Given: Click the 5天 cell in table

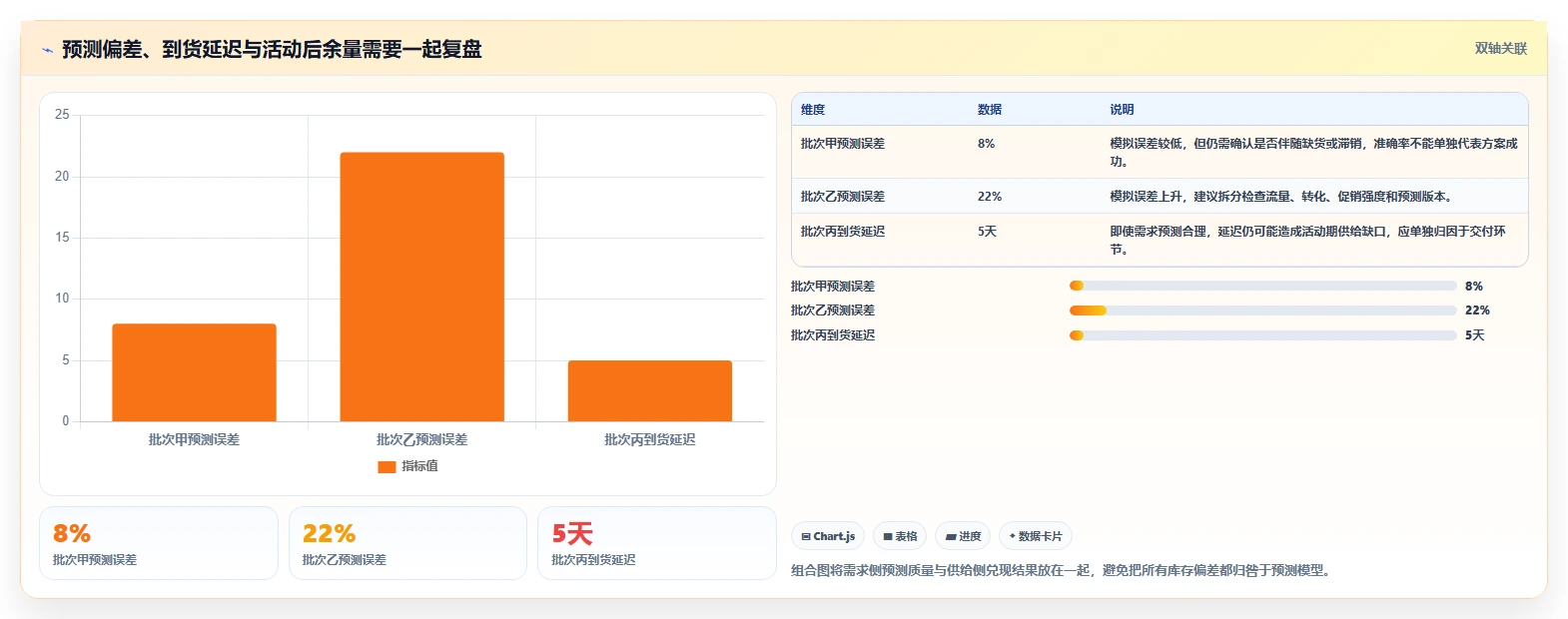Looking at the screenshot, I should pos(988,232).
